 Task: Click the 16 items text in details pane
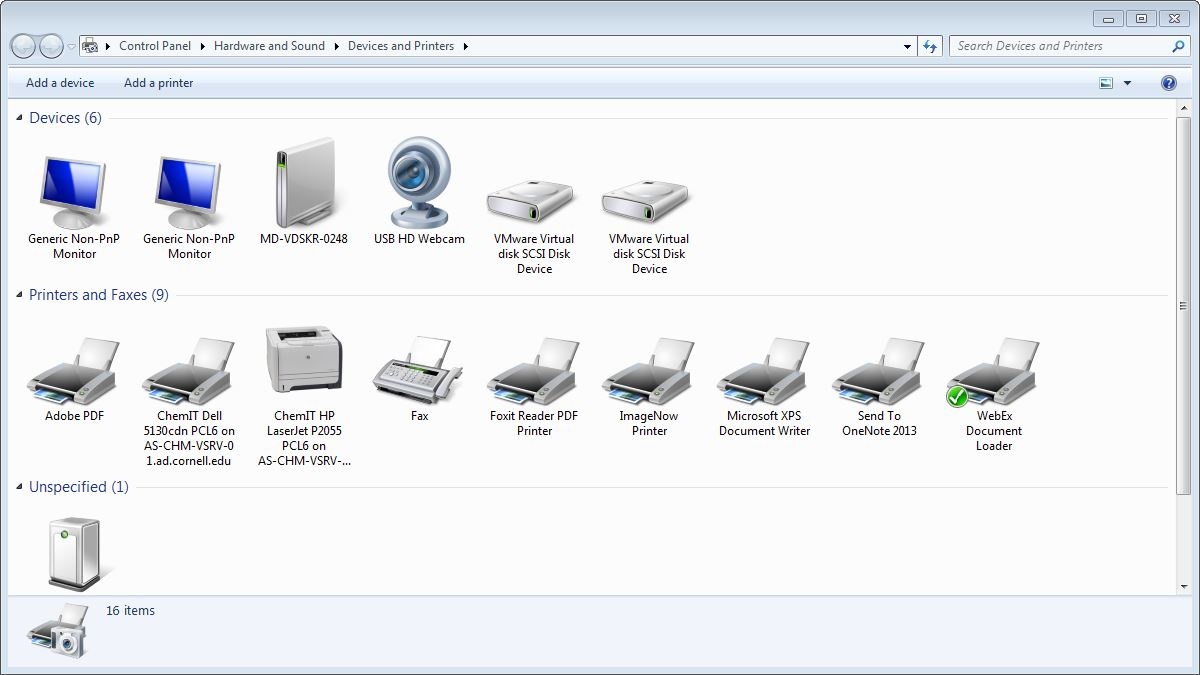[x=130, y=611]
